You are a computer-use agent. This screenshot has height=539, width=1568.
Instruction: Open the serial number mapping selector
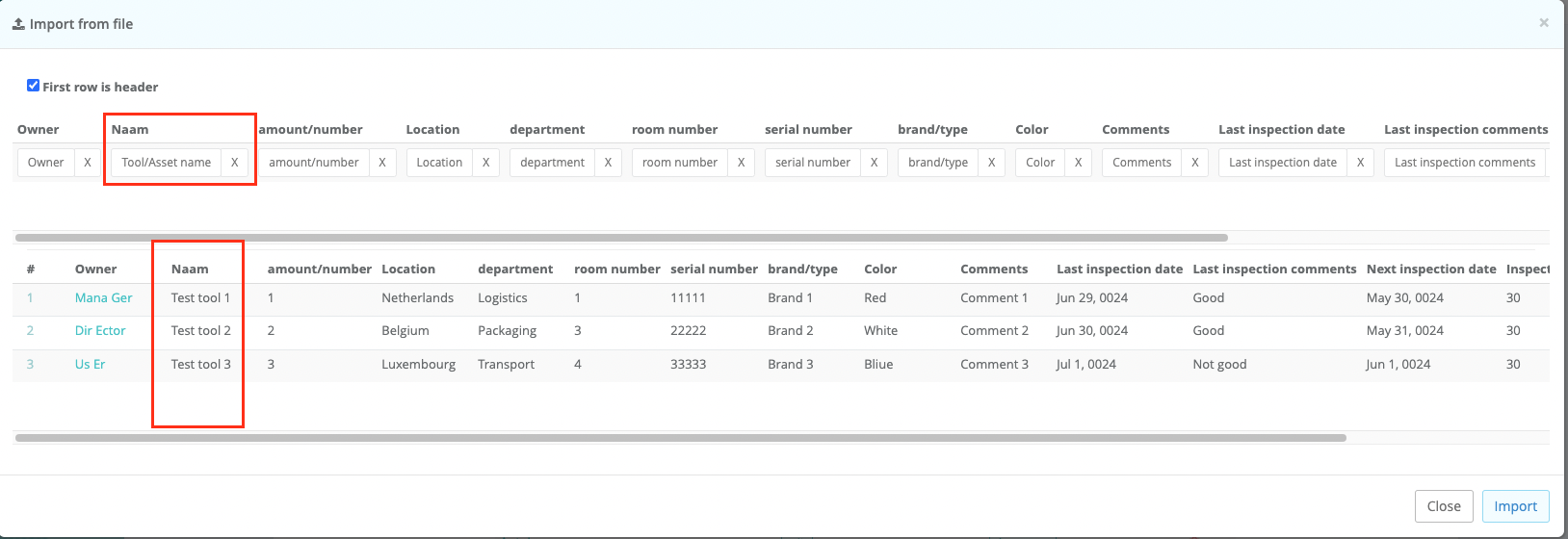pyautogui.click(x=813, y=163)
